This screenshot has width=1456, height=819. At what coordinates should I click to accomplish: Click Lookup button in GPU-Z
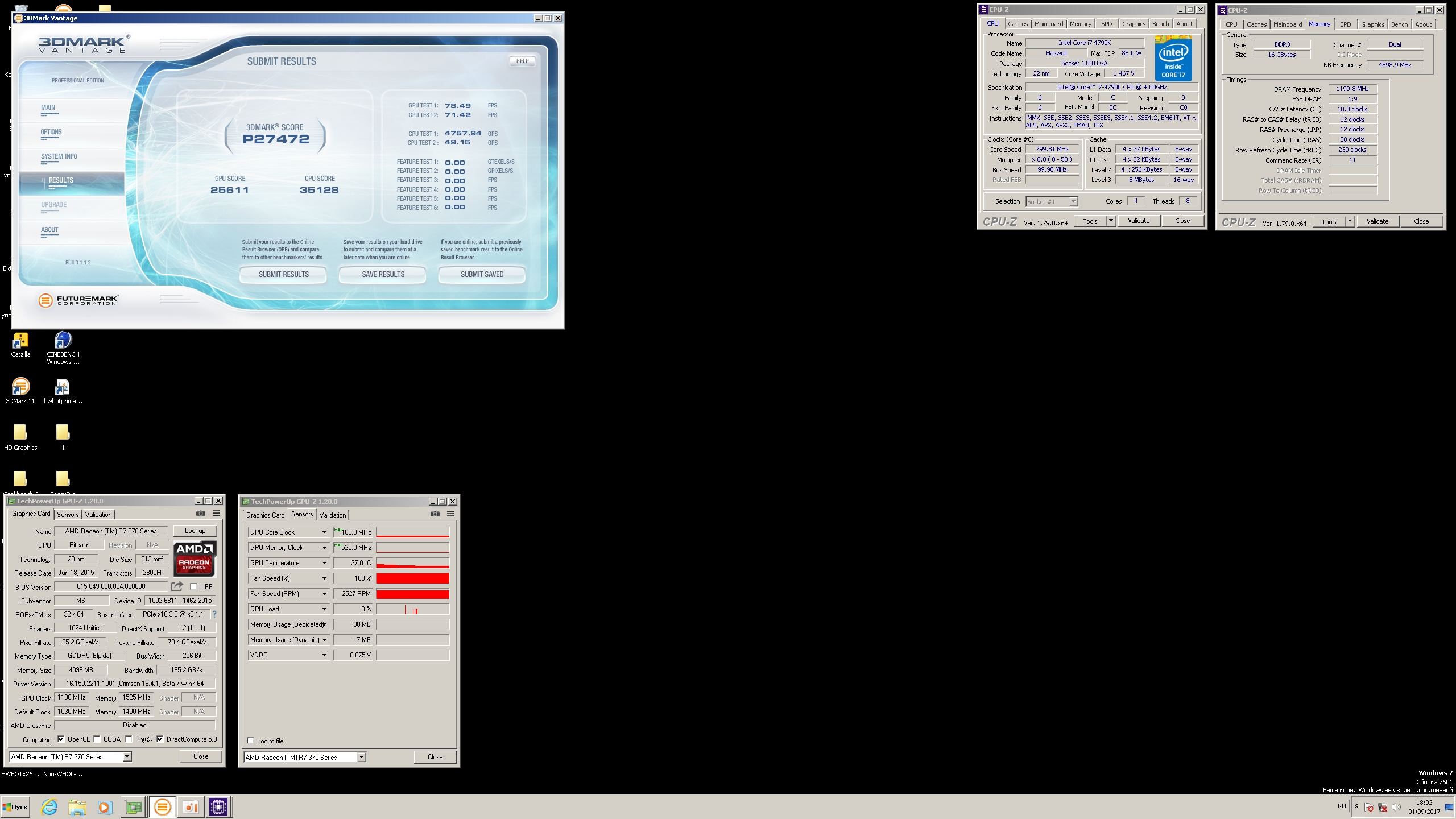[x=195, y=531]
